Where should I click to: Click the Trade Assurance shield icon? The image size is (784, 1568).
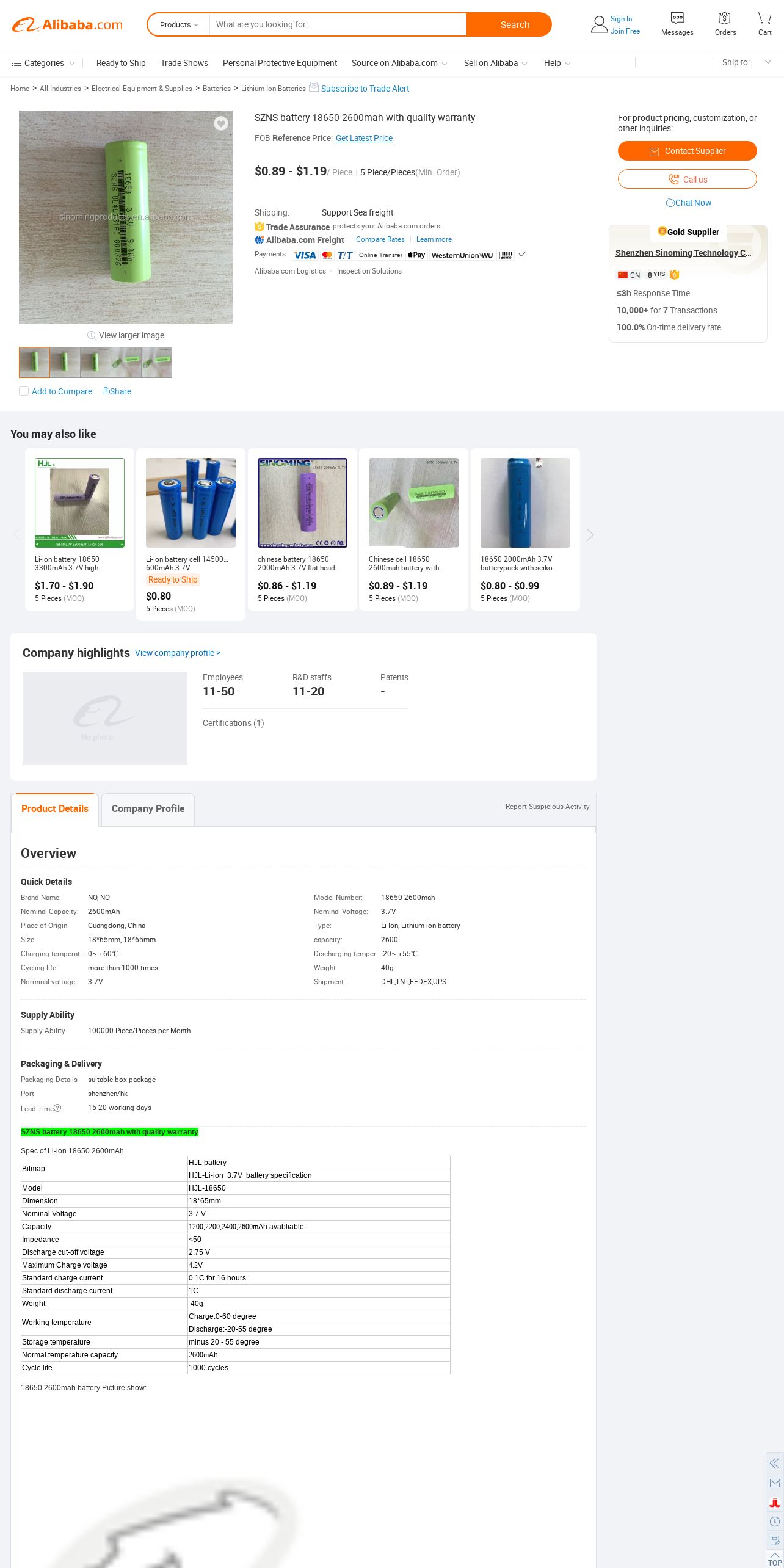coord(260,227)
